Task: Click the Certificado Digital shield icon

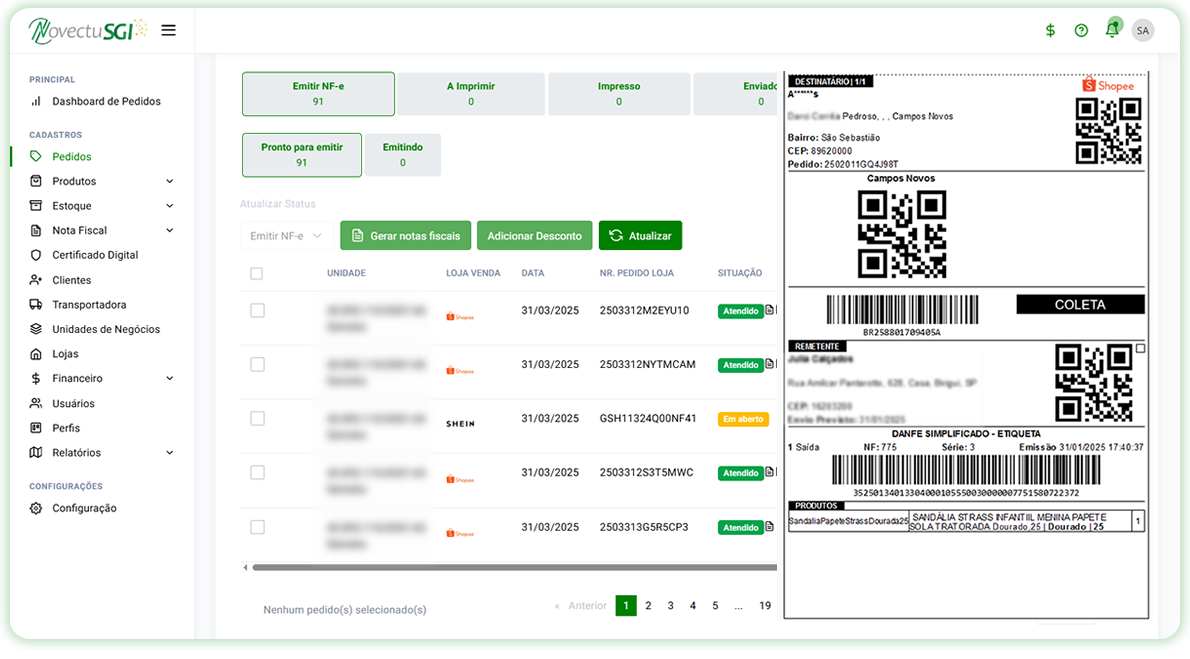Action: (x=36, y=255)
